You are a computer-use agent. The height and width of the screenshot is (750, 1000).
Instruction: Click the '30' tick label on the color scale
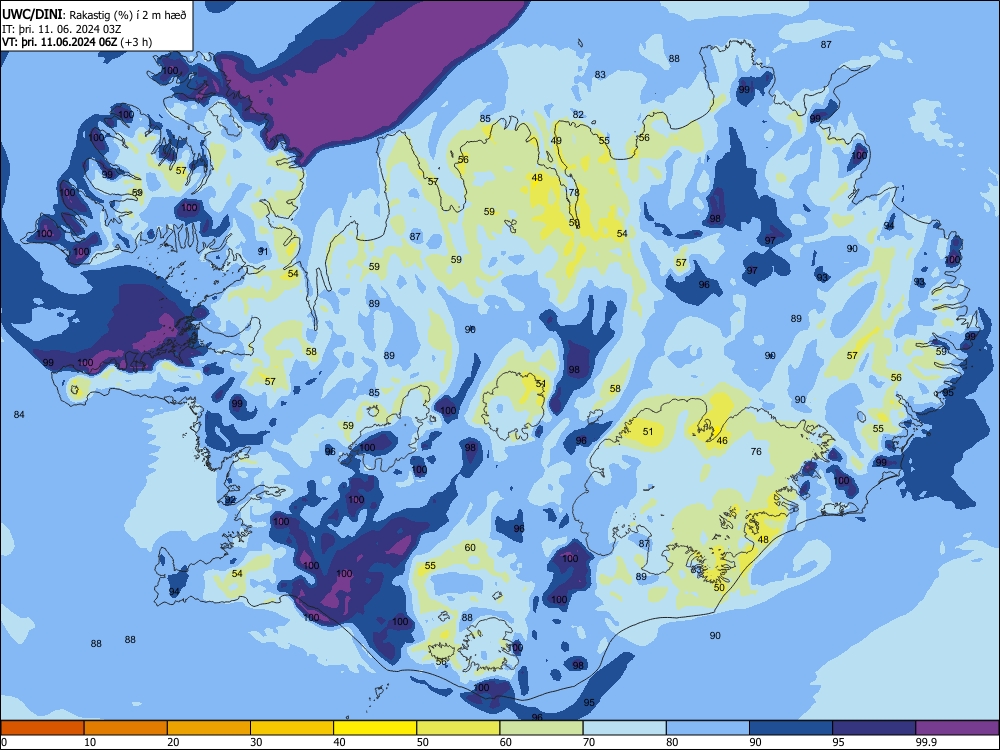click(256, 742)
